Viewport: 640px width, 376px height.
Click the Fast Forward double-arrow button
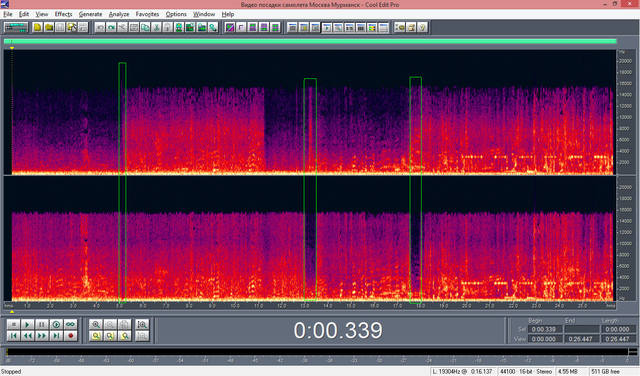coord(42,336)
